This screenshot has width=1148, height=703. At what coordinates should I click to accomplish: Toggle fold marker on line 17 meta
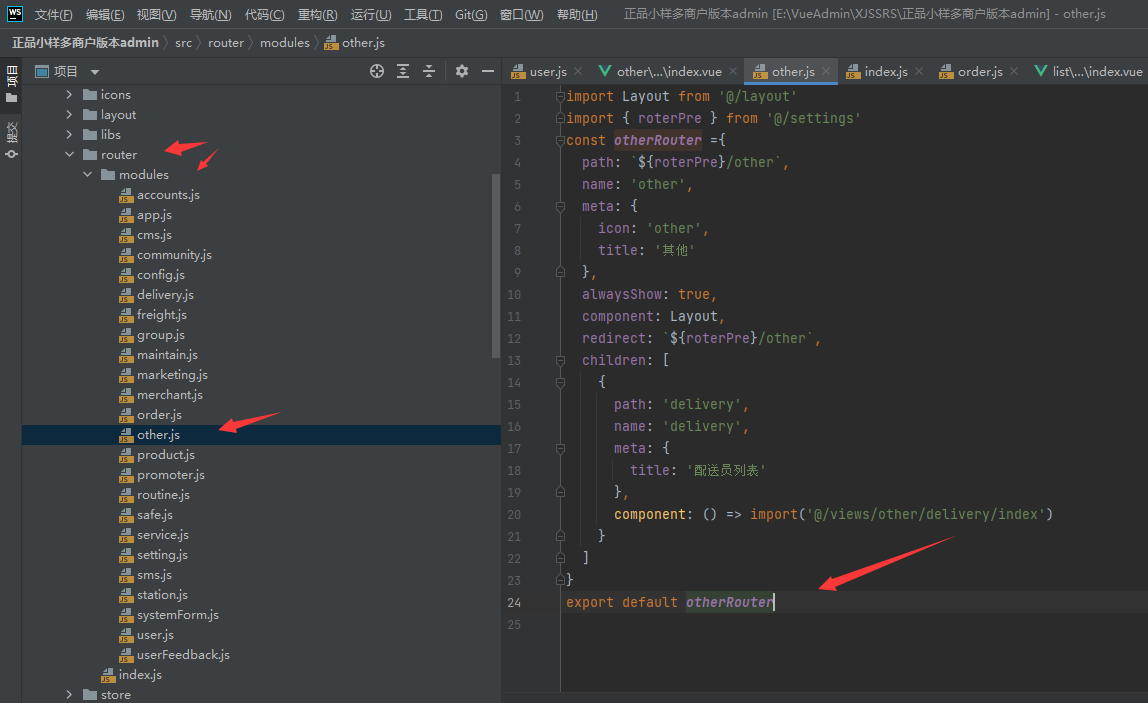pos(560,448)
